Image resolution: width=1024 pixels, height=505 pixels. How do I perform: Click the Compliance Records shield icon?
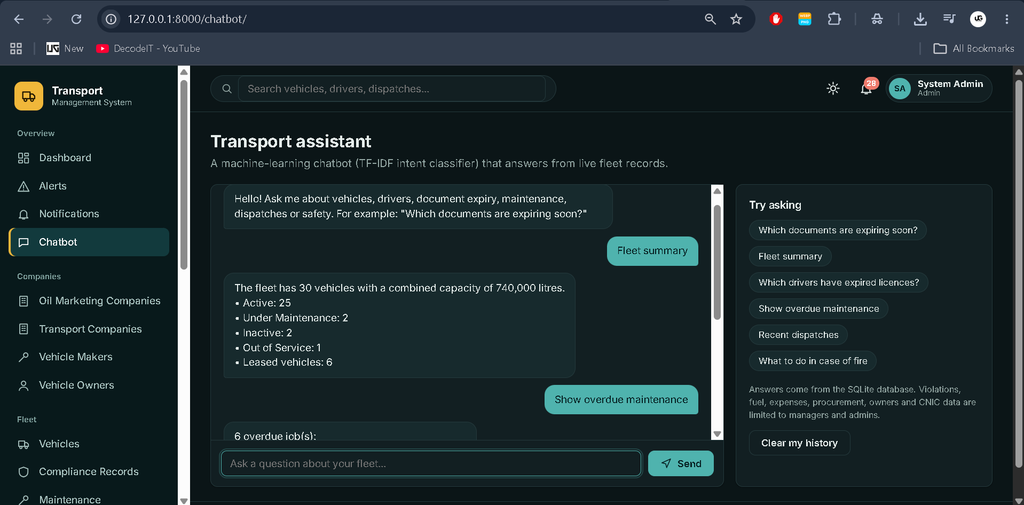(x=24, y=472)
